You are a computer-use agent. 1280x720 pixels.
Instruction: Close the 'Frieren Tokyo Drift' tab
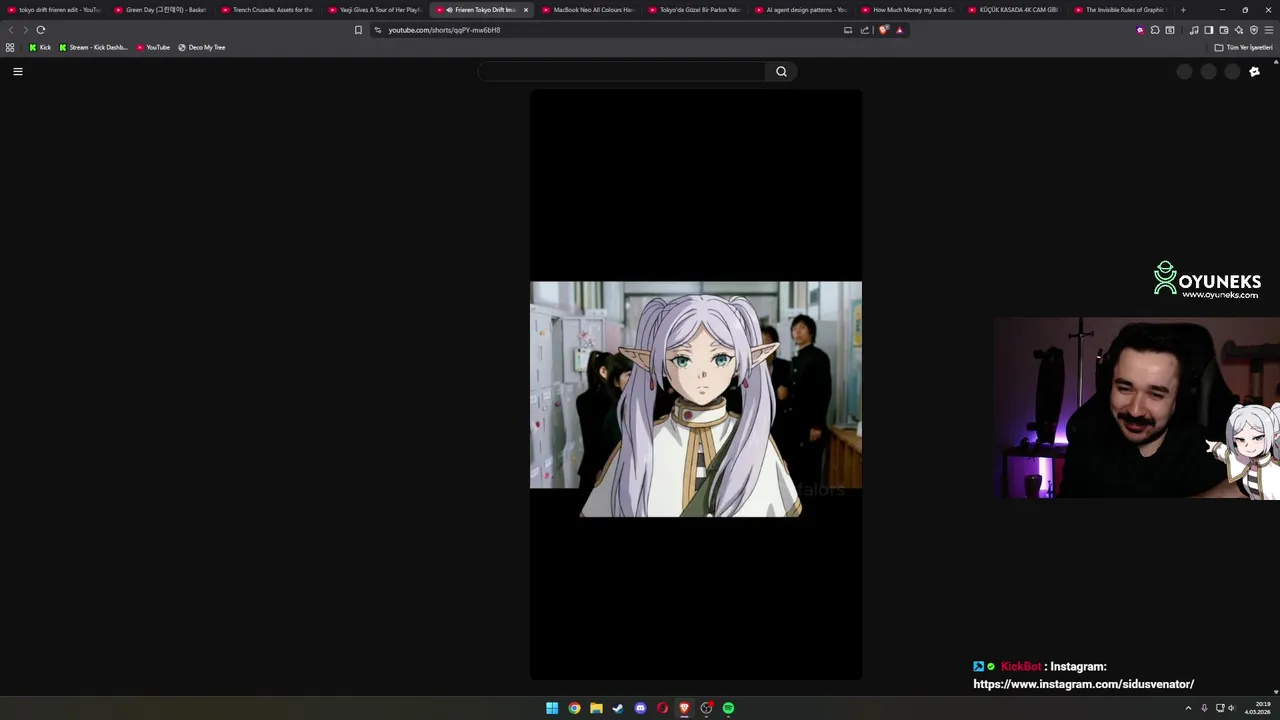526,10
